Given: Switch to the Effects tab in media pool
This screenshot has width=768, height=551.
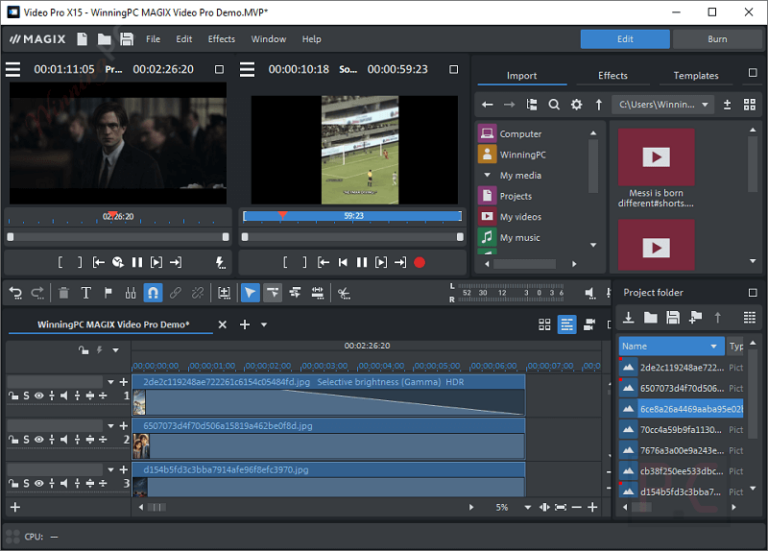Looking at the screenshot, I should coord(613,75).
